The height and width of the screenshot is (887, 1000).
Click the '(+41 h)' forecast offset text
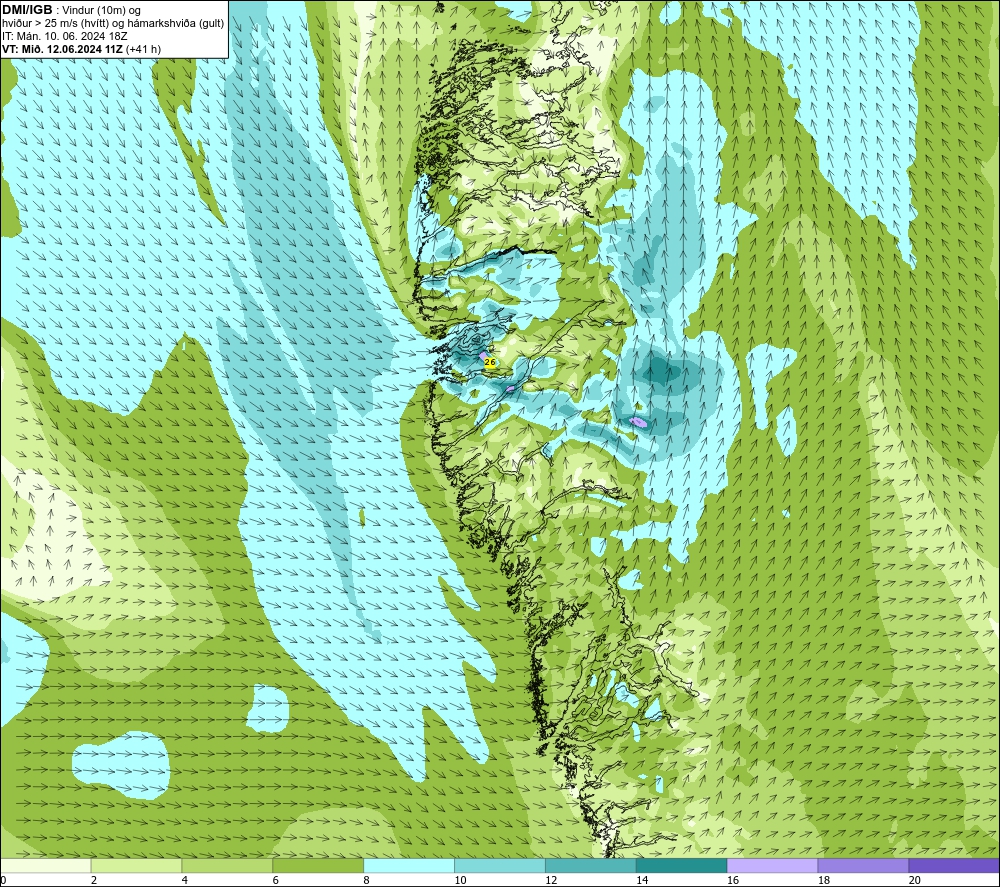[x=143, y=49]
